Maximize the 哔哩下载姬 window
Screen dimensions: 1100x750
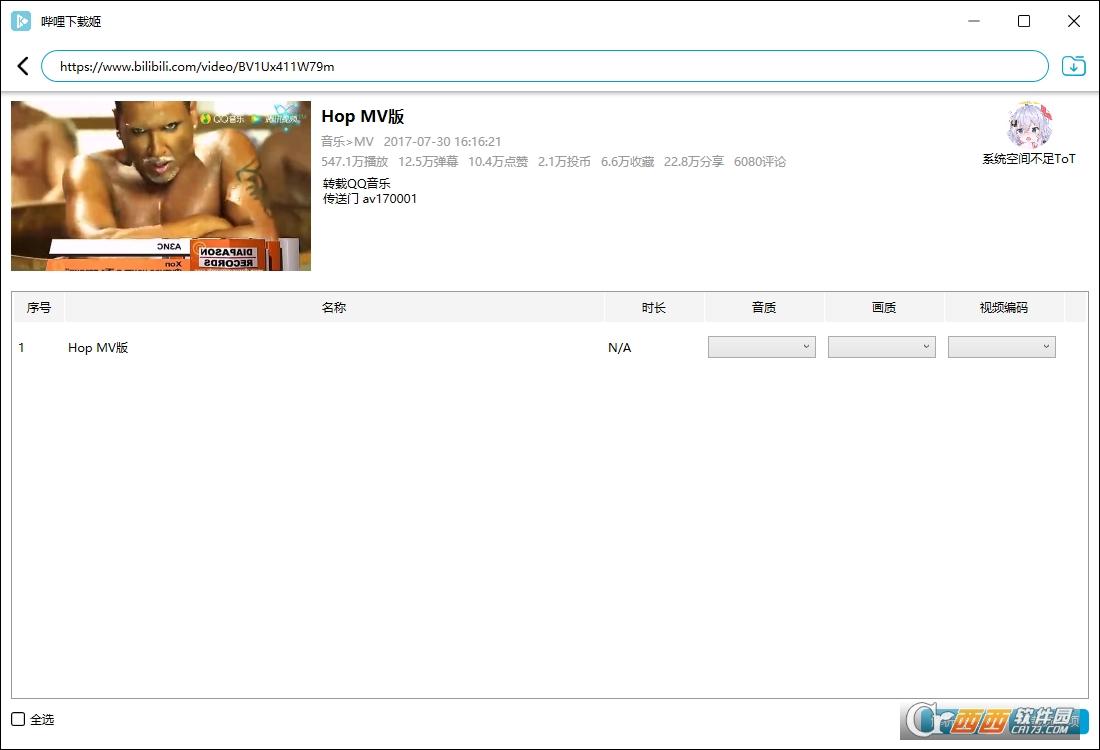point(1024,21)
